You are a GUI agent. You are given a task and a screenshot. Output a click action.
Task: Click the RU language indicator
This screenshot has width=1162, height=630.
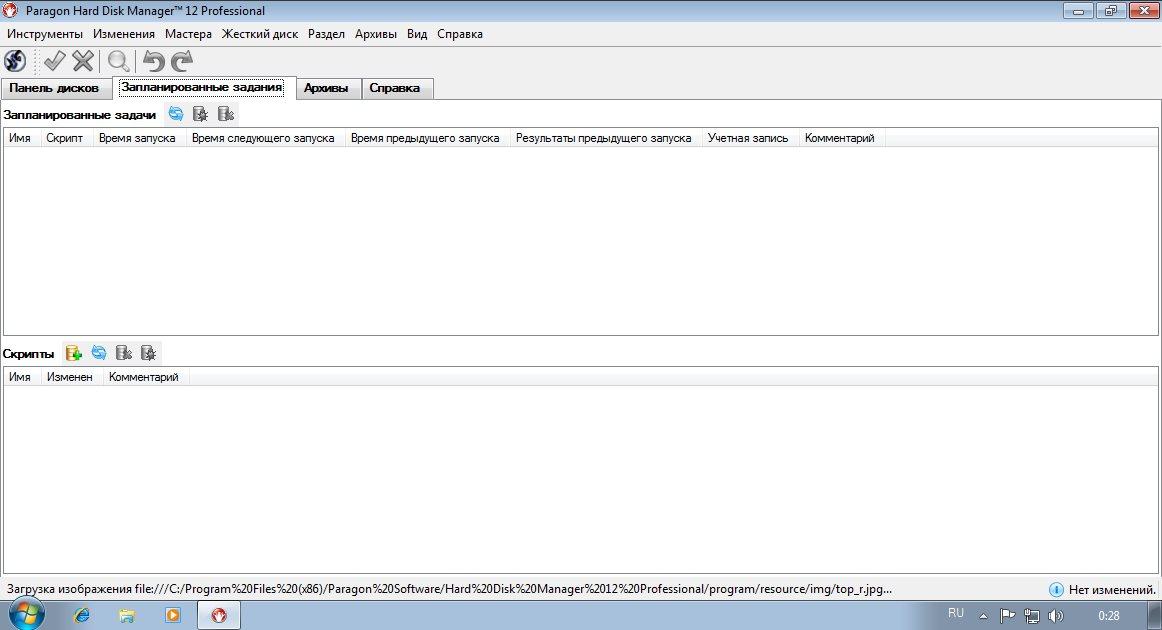coord(956,614)
